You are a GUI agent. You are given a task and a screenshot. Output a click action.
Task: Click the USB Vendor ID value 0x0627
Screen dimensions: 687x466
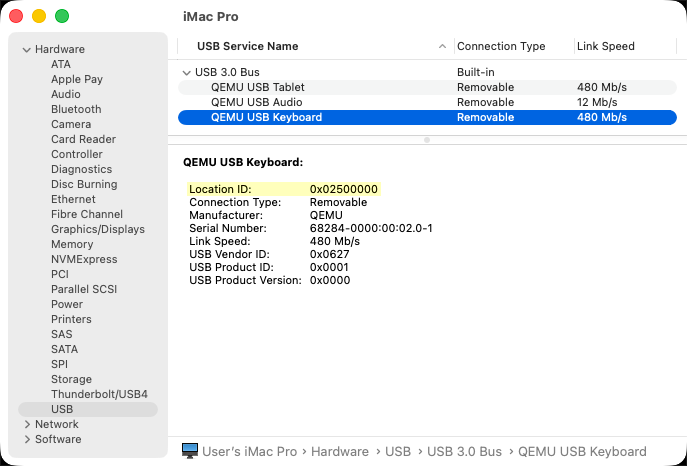[x=329, y=254]
